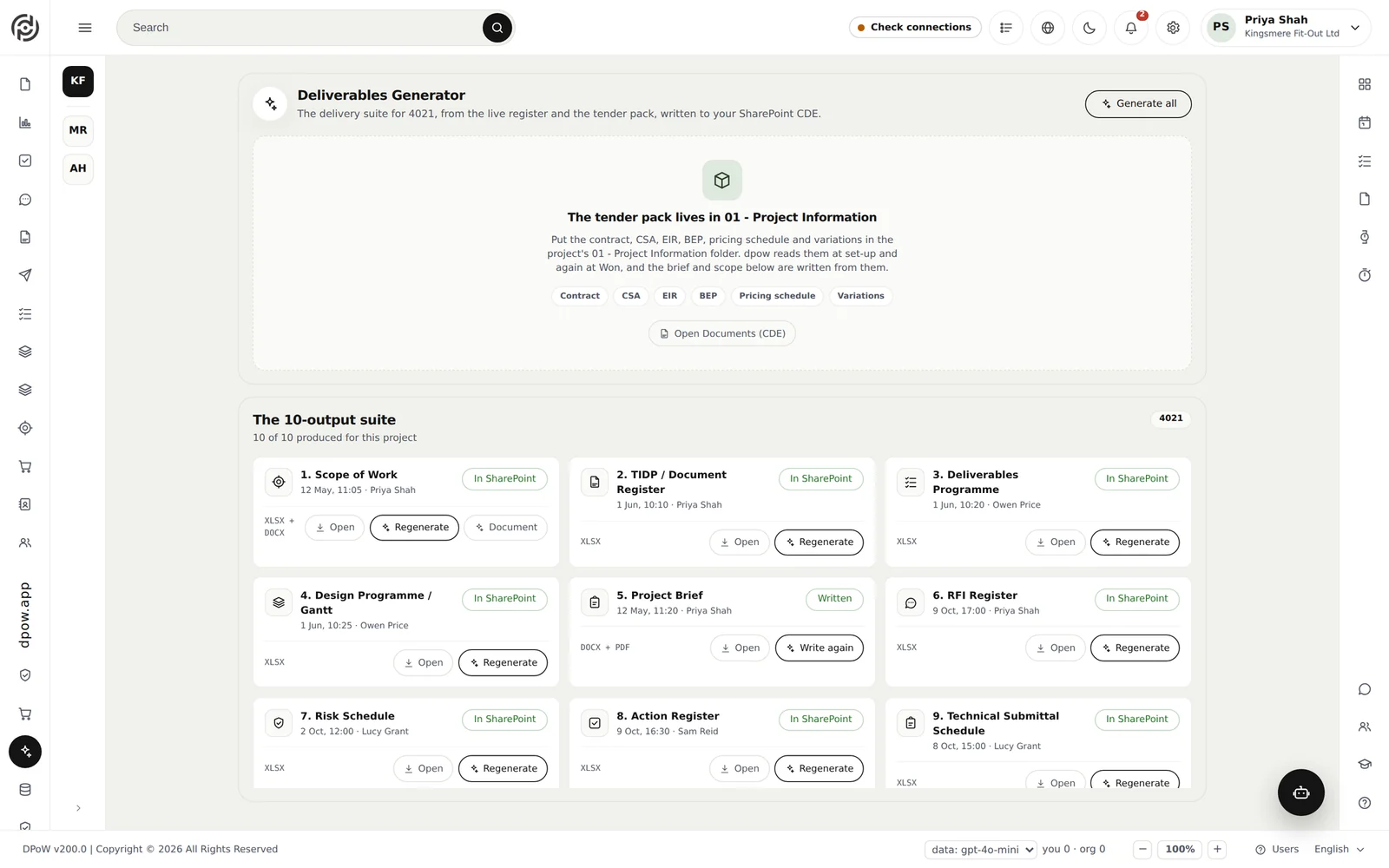The width and height of the screenshot is (1389, 868).
Task: Regenerate the Scope of Work output
Action: pos(414,528)
